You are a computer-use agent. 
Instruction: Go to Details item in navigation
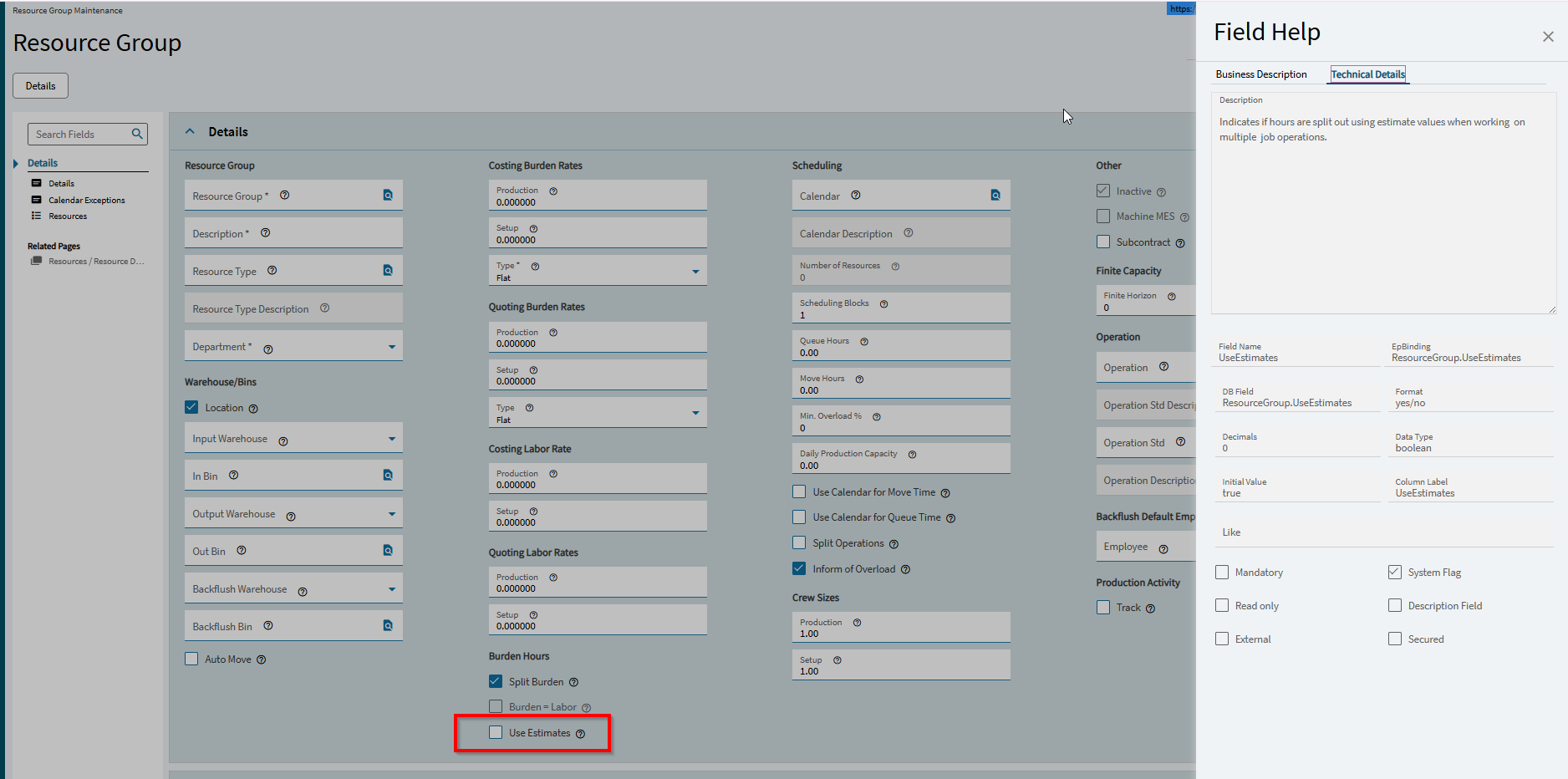click(x=61, y=183)
